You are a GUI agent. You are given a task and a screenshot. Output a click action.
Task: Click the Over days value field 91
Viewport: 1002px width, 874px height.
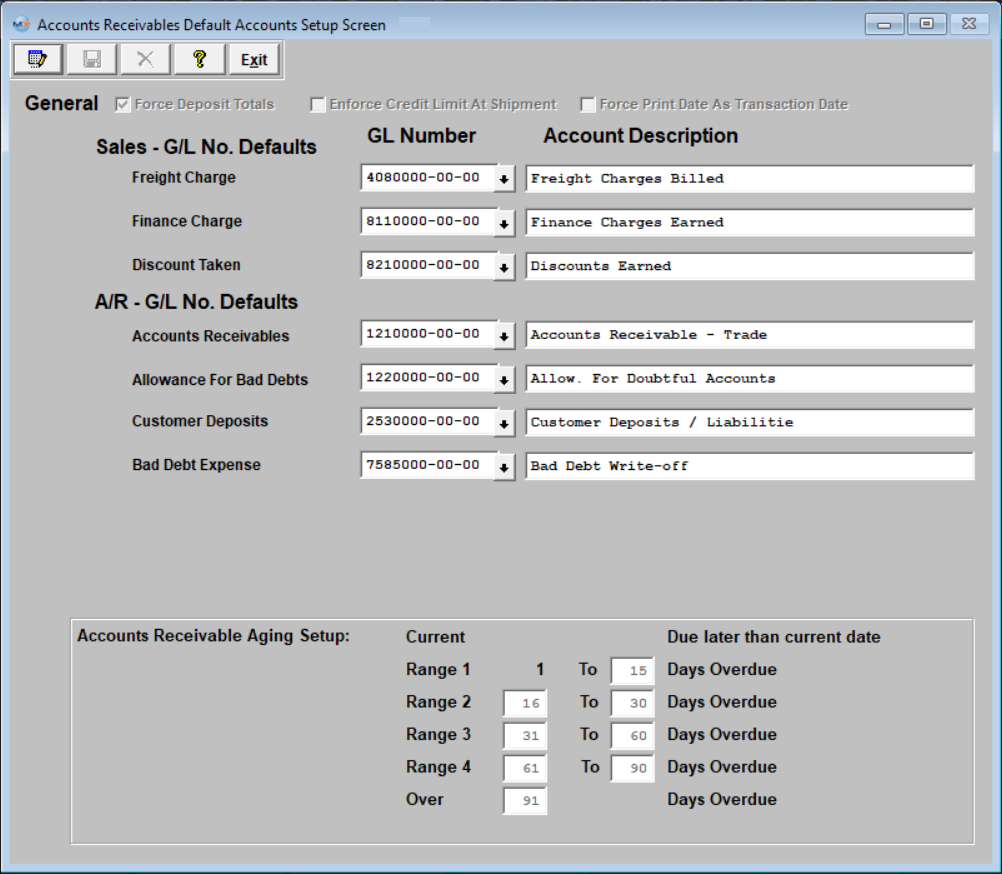[525, 801]
